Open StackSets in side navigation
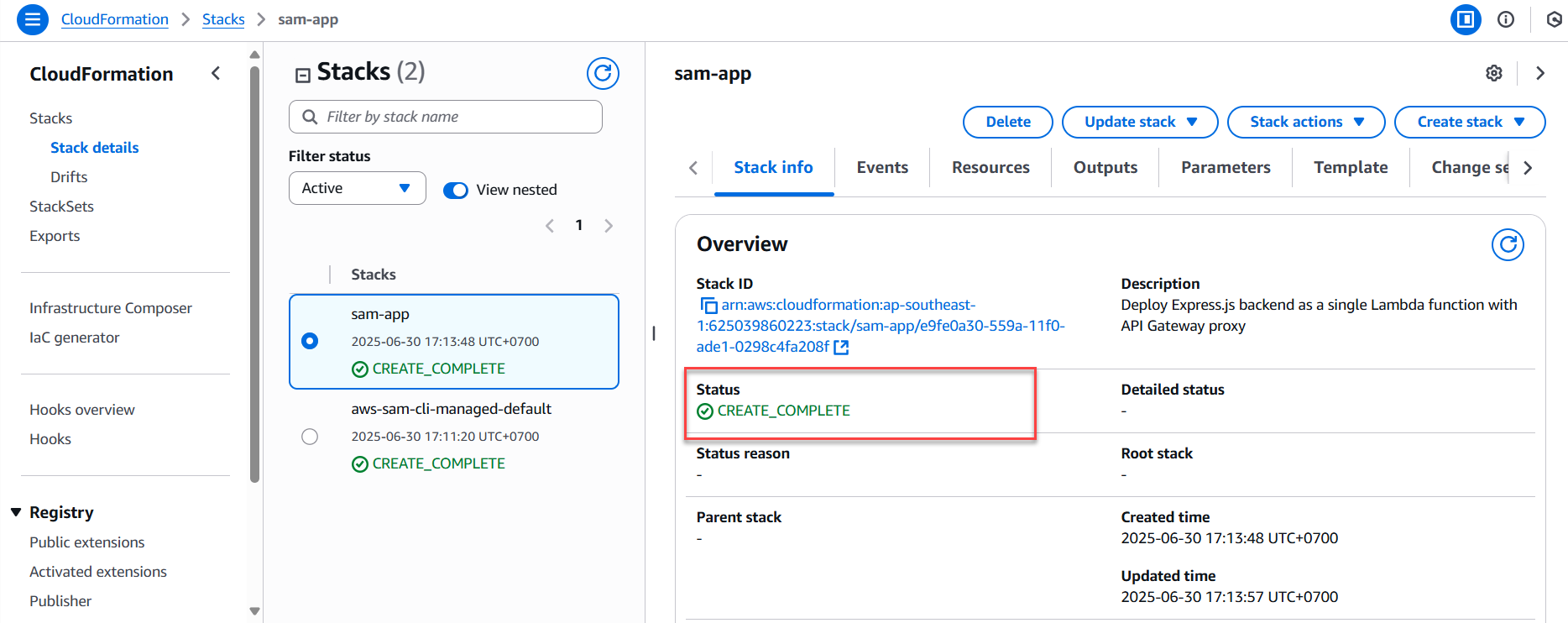Screen dimensions: 1568x623 [61, 207]
